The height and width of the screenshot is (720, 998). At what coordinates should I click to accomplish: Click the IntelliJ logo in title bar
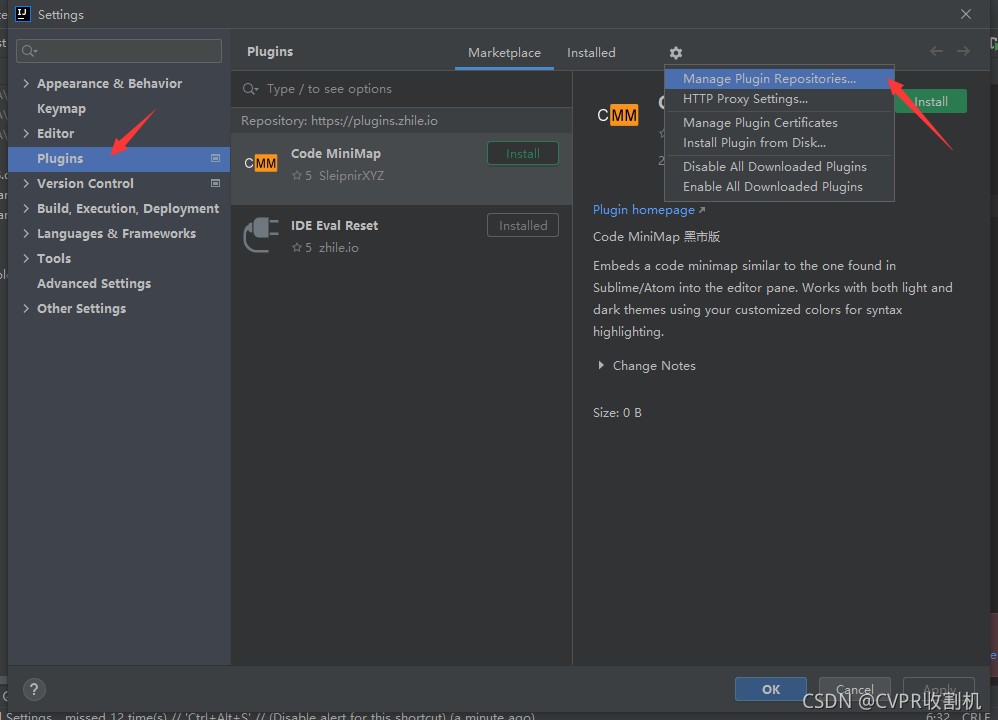pyautogui.click(x=23, y=14)
